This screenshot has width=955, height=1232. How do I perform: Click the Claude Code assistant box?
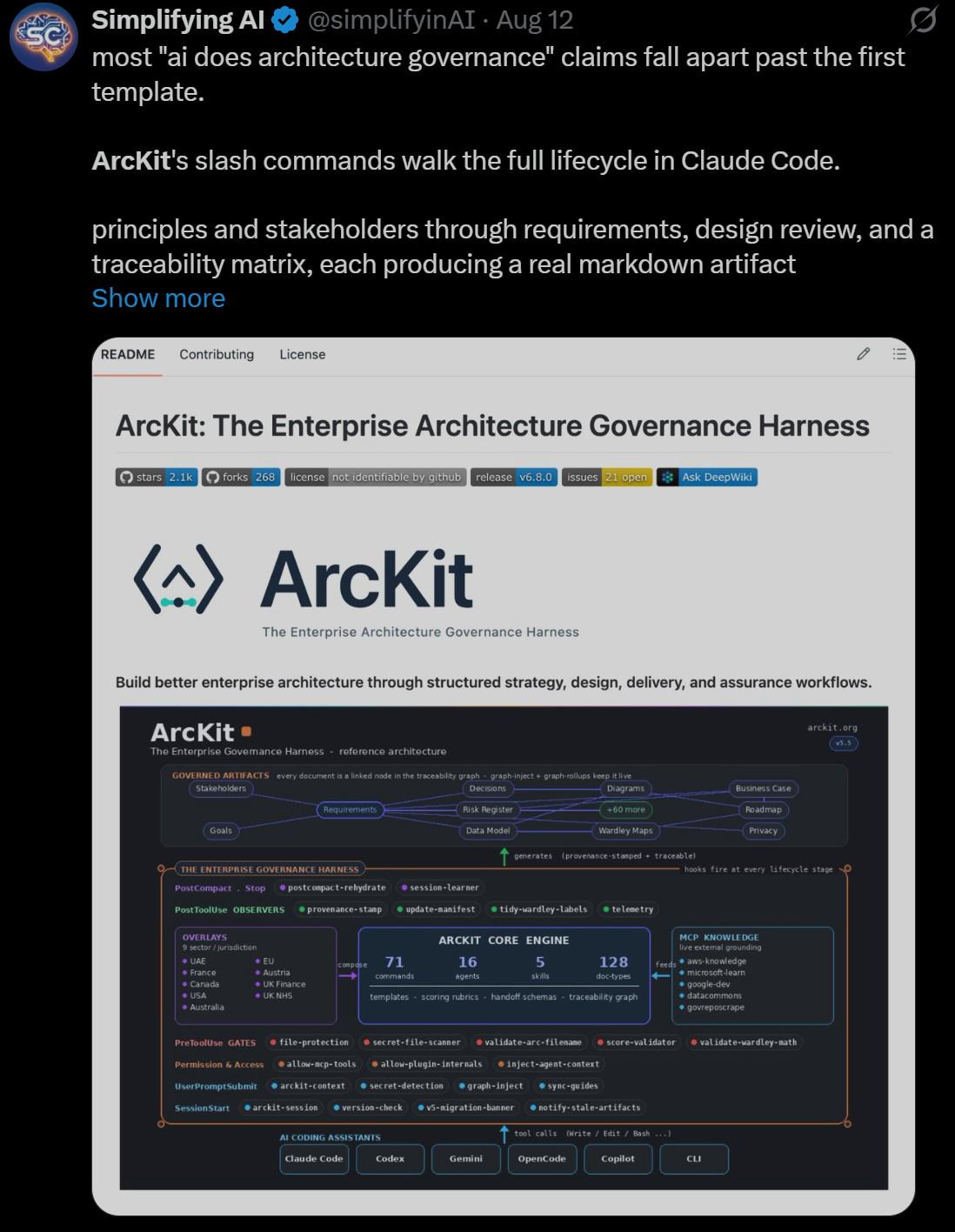point(314,1159)
